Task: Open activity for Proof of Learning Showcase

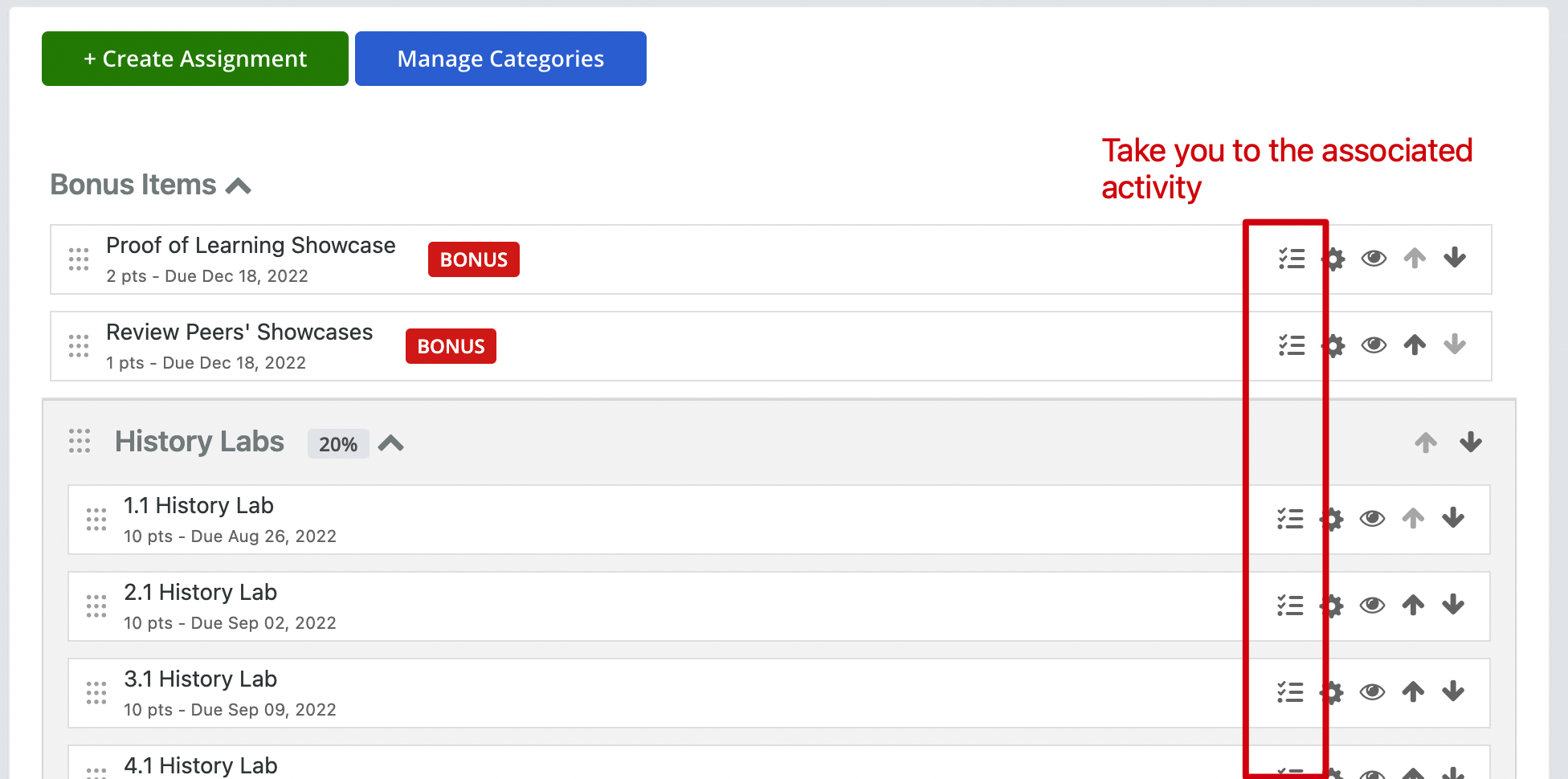Action: (1292, 259)
